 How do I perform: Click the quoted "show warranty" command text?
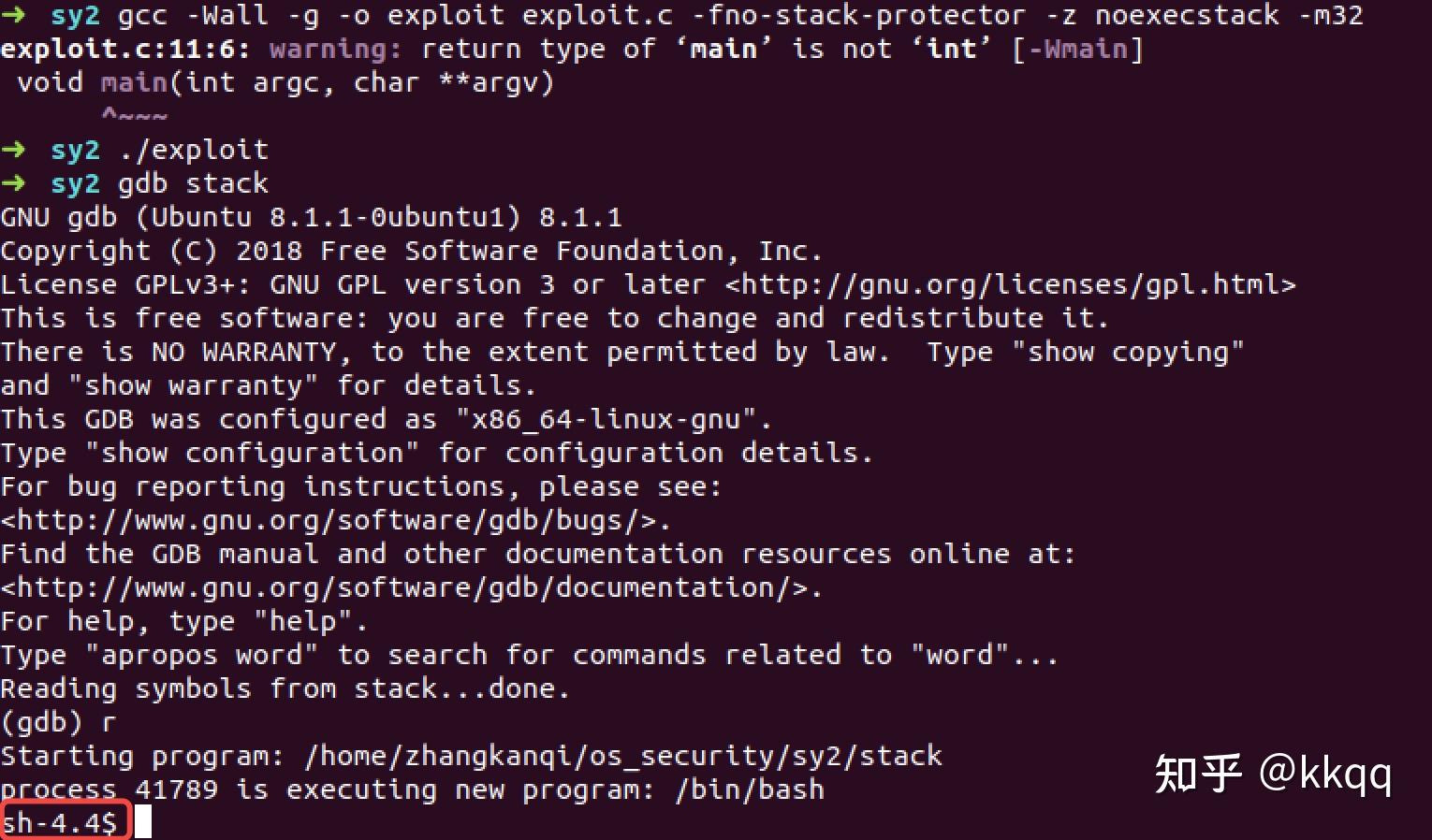coord(193,385)
